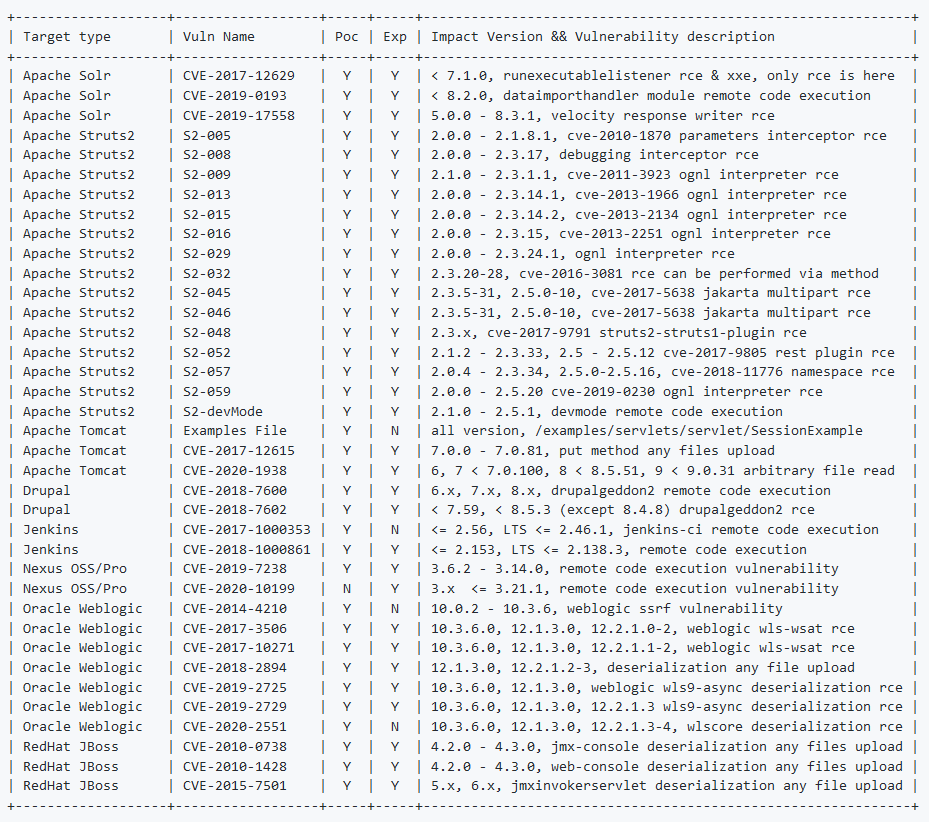Click the CVE-2018-7602 cell
Image resolution: width=929 pixels, height=822 pixels.
tap(235, 510)
